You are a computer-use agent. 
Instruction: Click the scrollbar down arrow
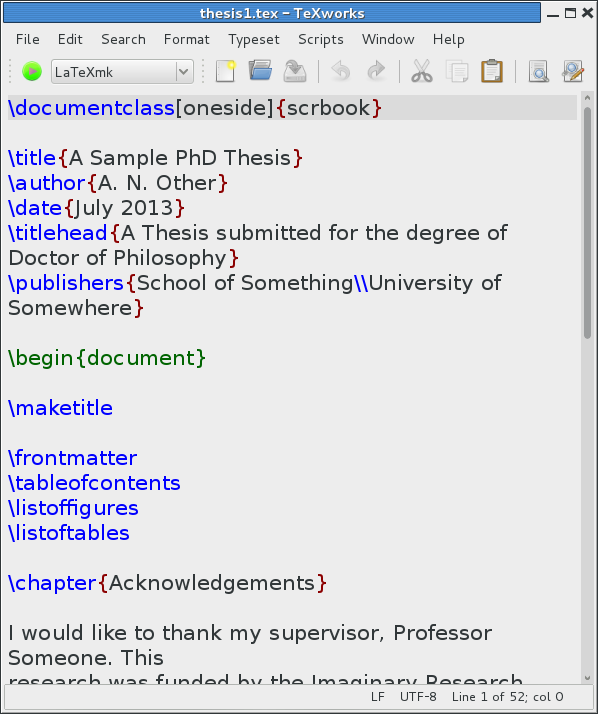point(587,678)
